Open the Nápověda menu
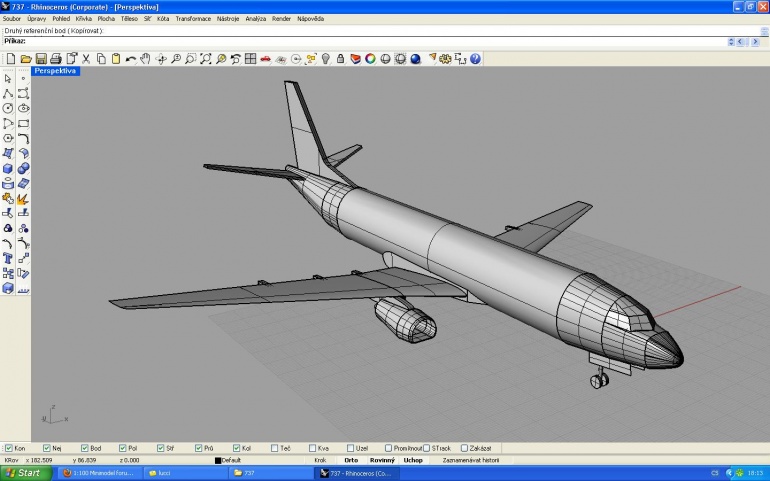Screen dimensions: 770x481 point(310,19)
